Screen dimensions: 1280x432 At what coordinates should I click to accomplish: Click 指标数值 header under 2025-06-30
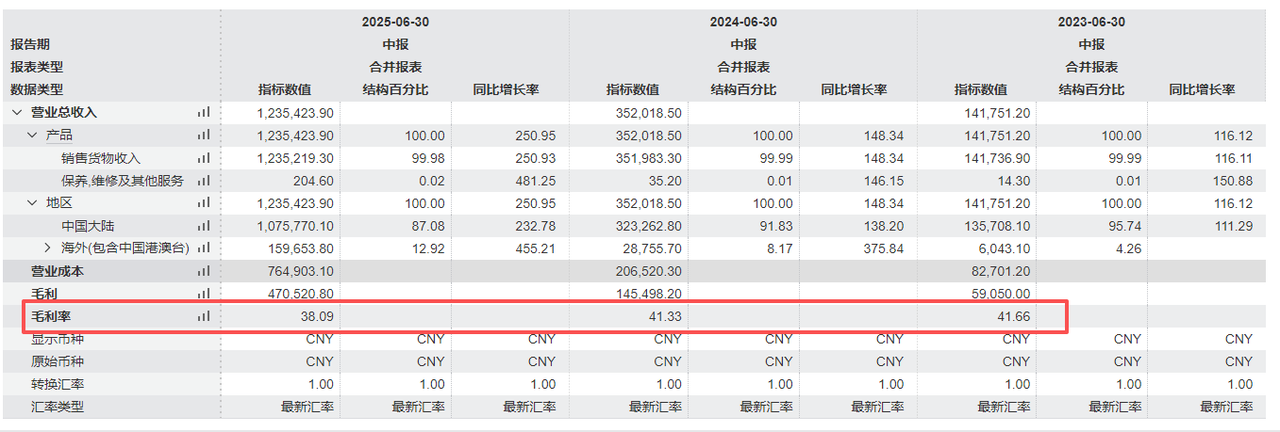tap(285, 90)
